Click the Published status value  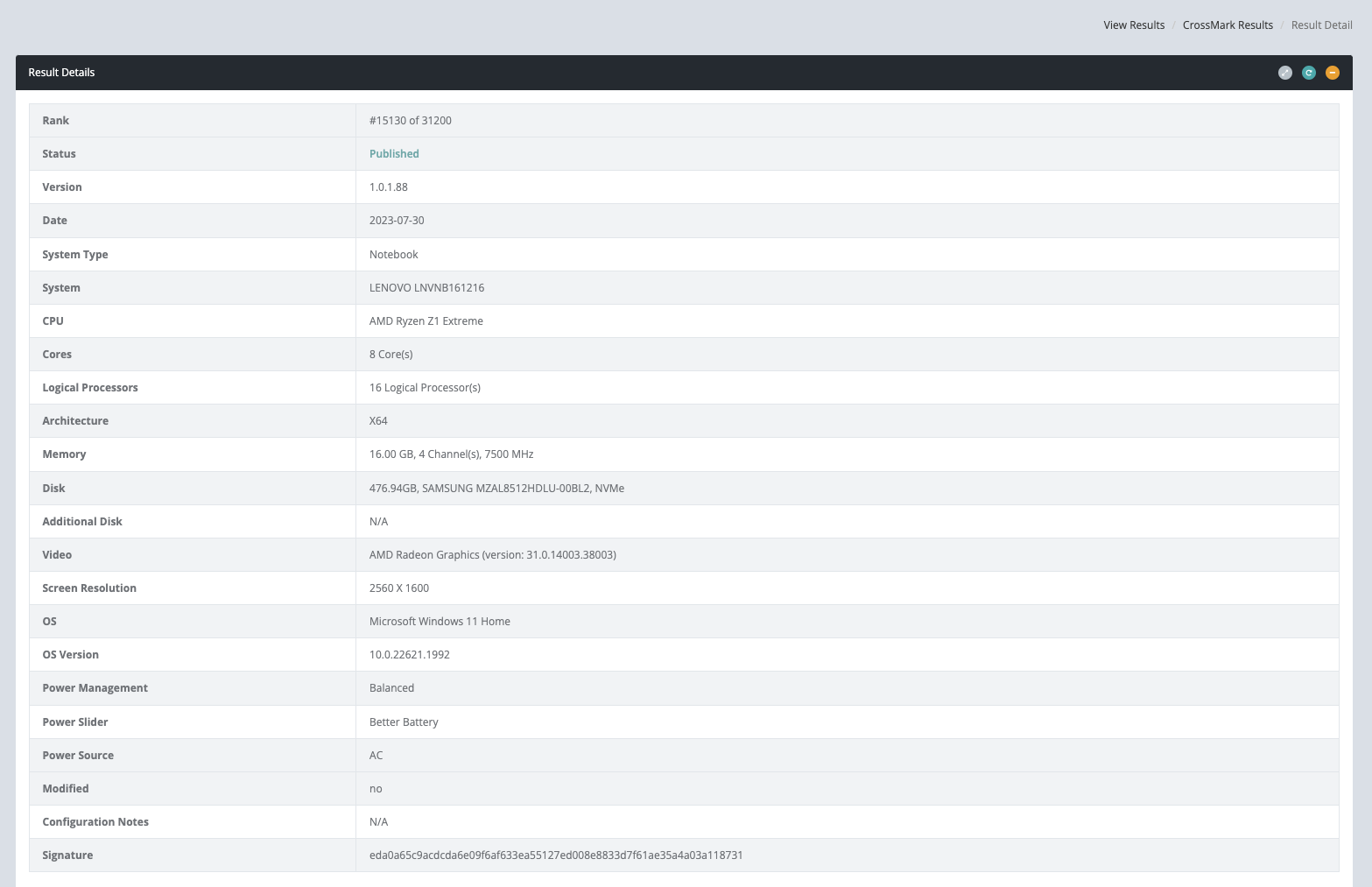pos(394,154)
